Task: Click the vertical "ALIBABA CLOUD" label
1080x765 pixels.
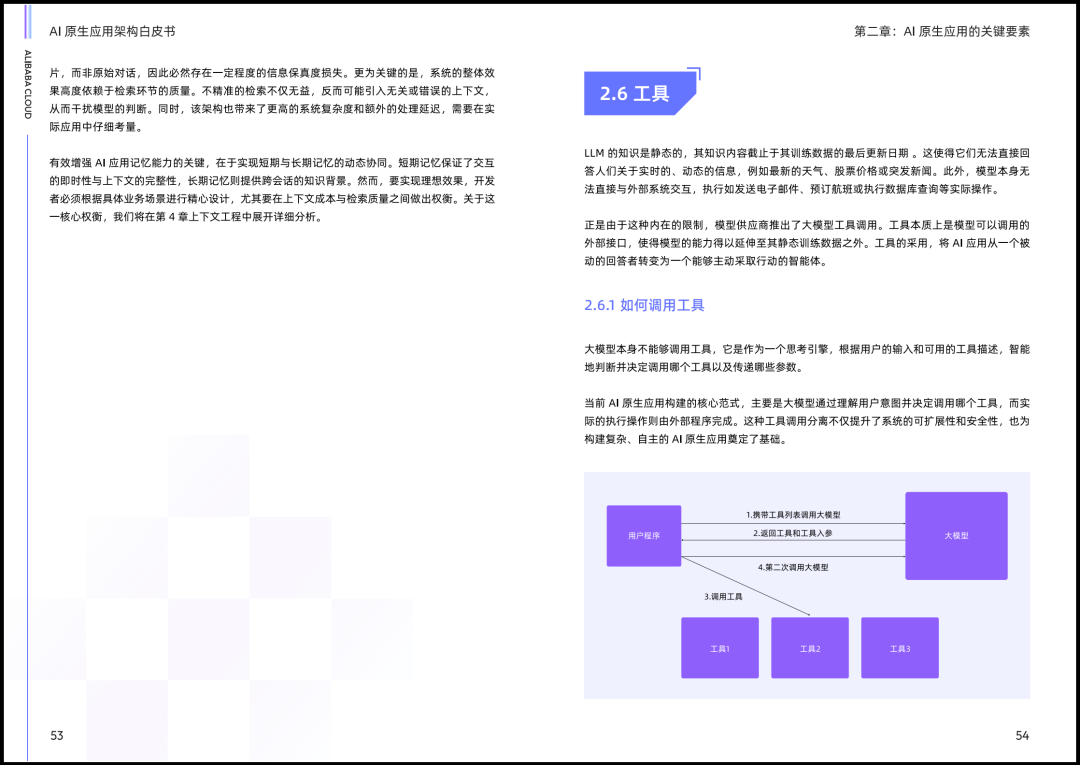Action: click(28, 84)
